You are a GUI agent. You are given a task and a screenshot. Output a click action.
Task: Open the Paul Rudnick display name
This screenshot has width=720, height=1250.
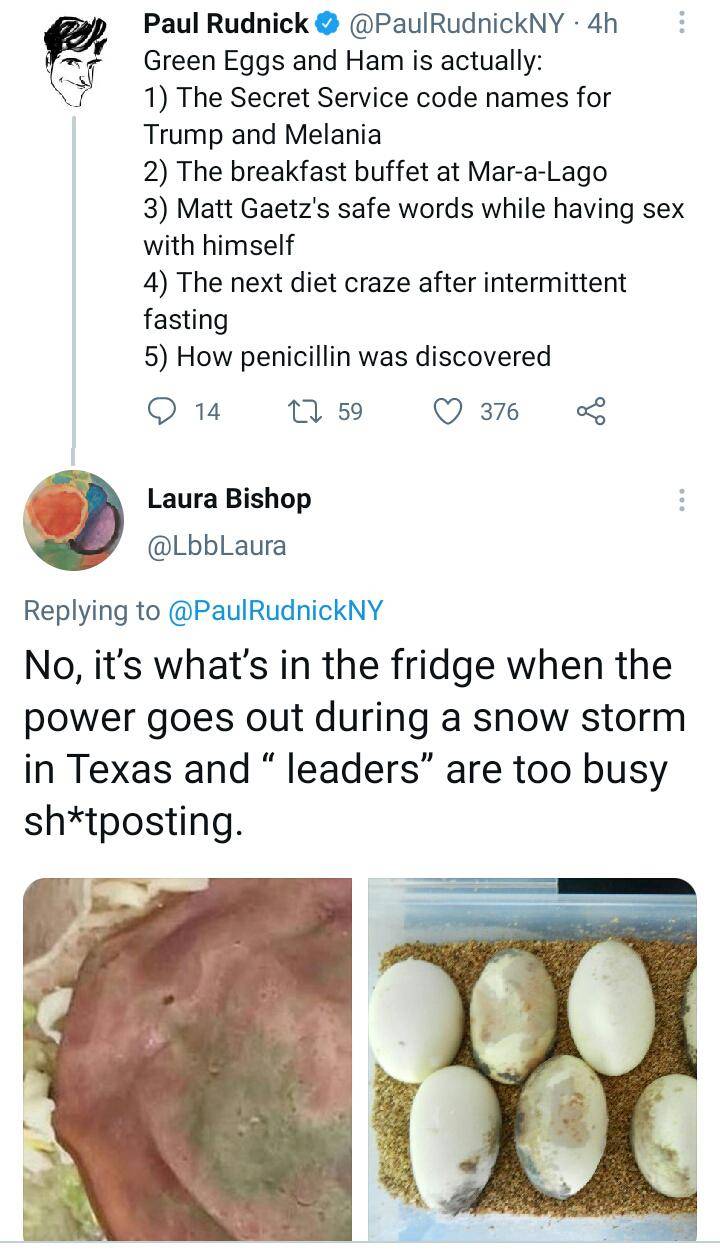(226, 23)
